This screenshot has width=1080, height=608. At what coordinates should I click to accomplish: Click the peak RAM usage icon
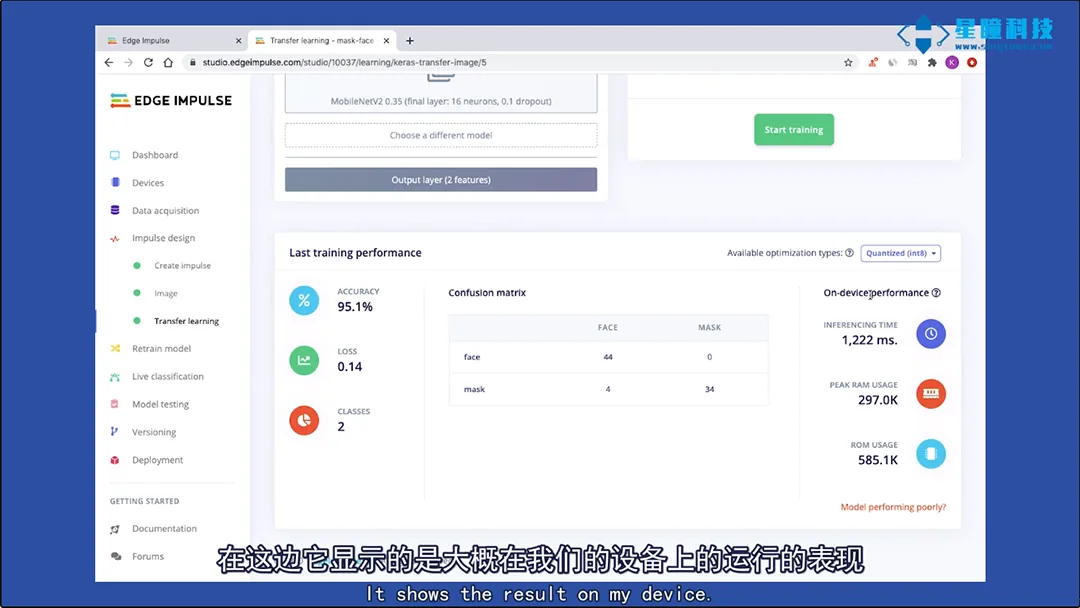click(931, 394)
